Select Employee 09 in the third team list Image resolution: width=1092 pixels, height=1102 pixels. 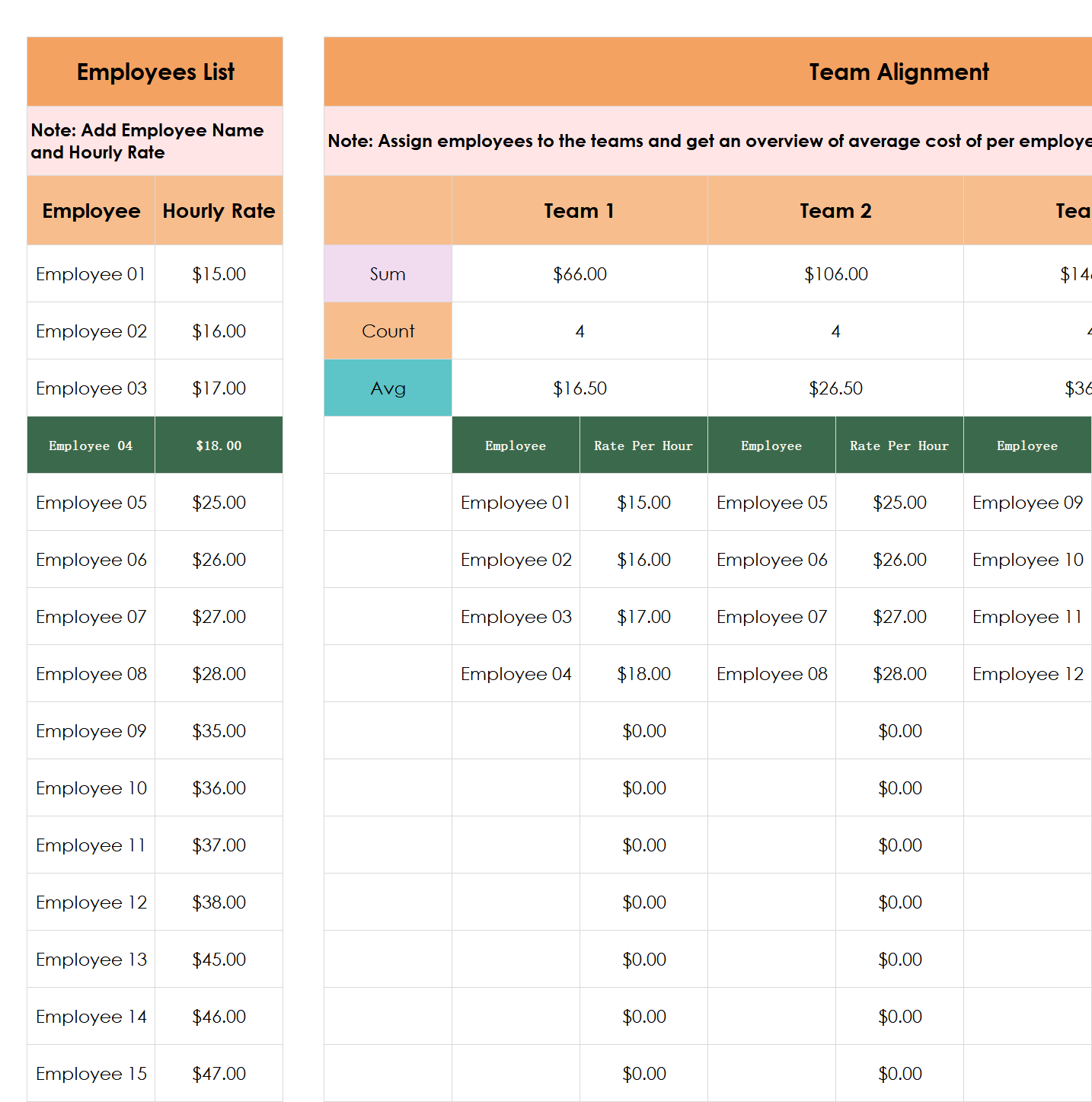(x=1027, y=503)
